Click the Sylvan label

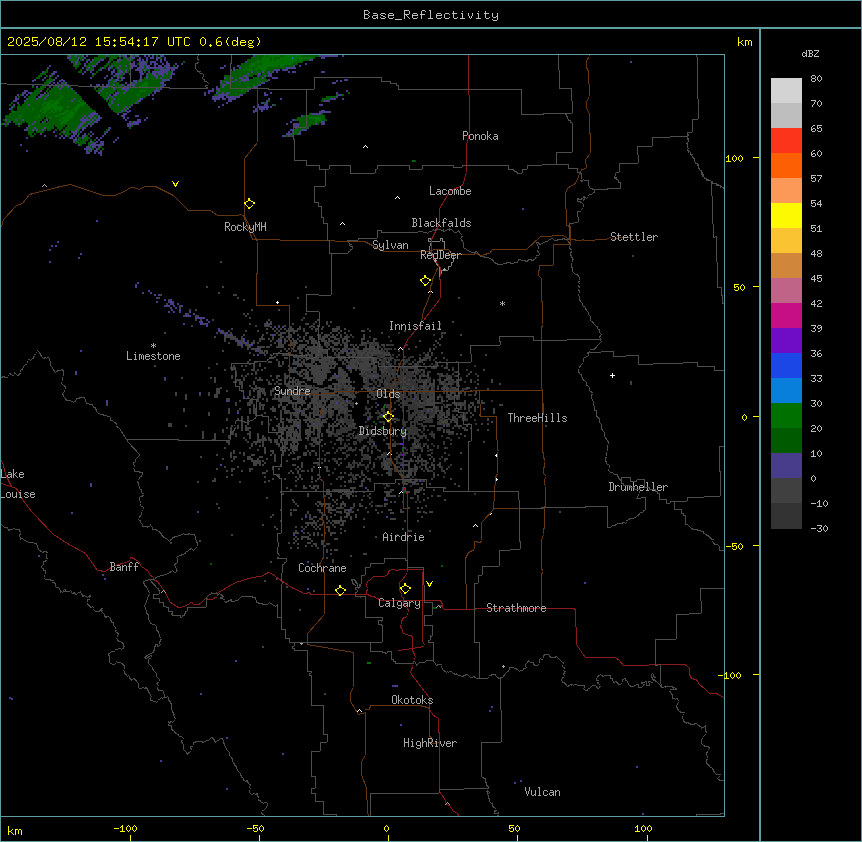(x=390, y=245)
